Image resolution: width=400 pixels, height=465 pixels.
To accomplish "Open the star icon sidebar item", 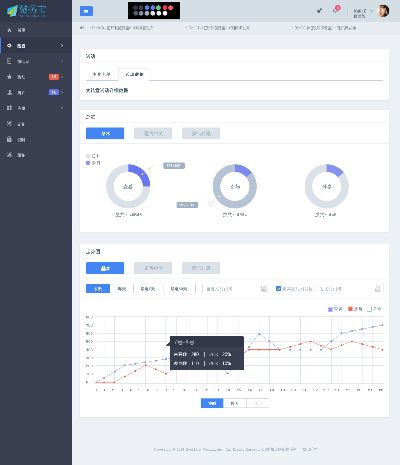I will click(x=36, y=77).
